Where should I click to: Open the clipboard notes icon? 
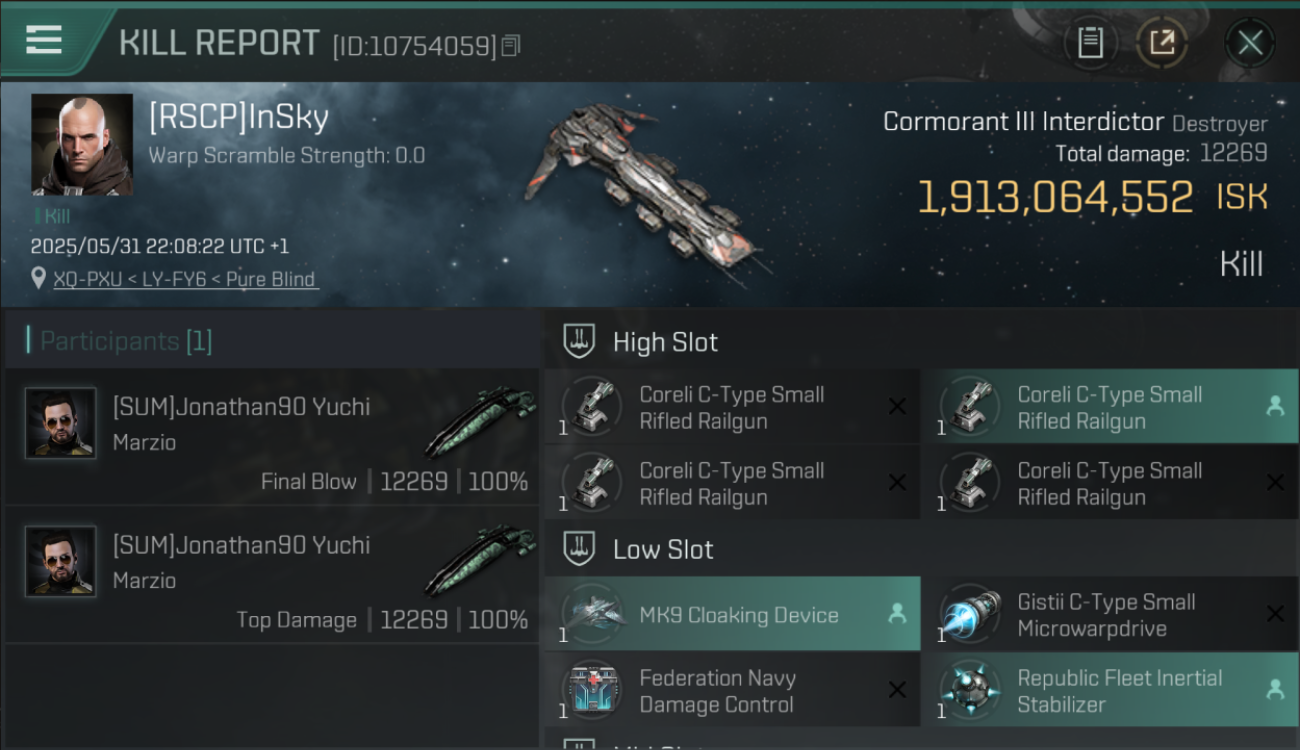pyautogui.click(x=1090, y=43)
